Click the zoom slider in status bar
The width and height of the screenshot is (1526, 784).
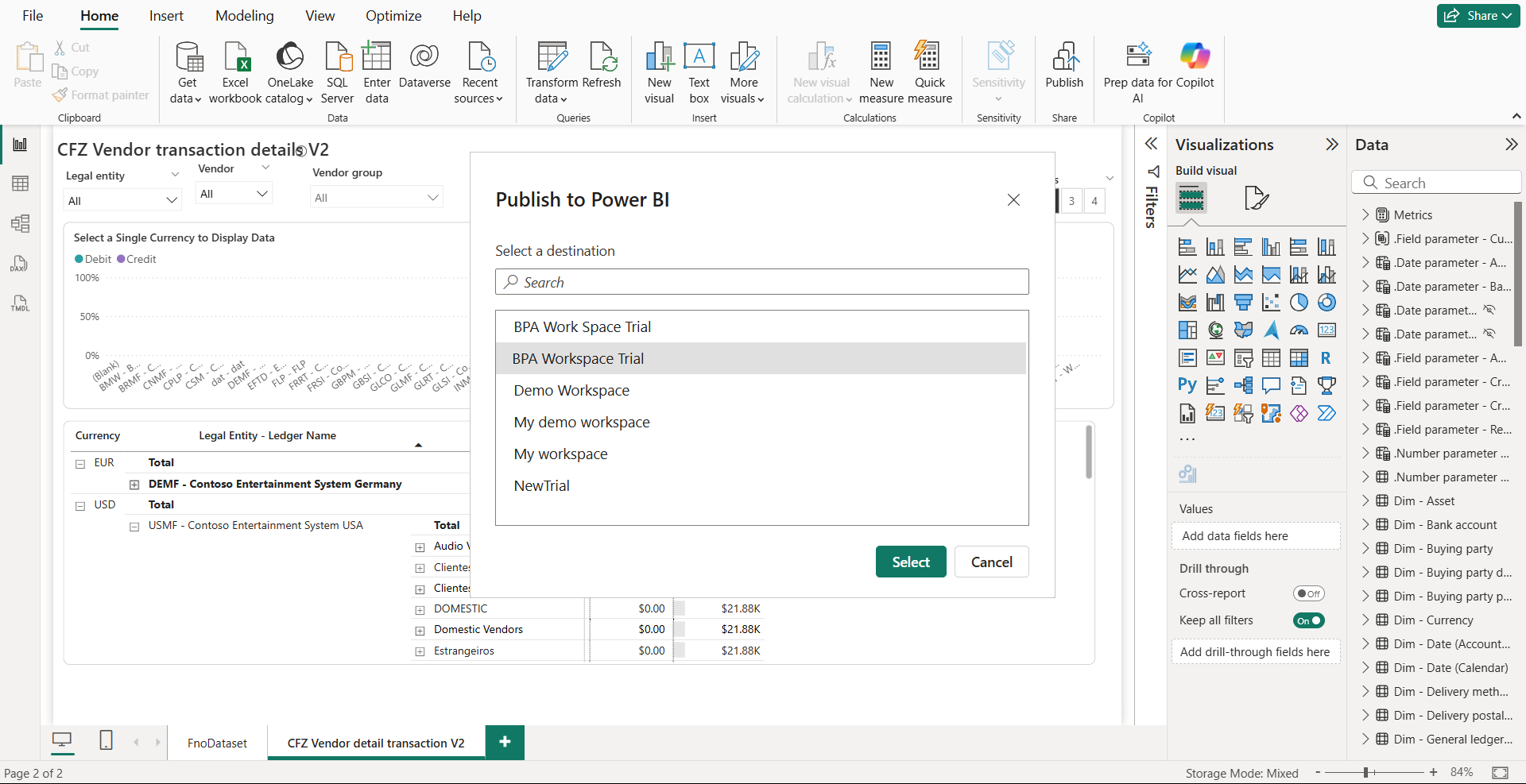(x=1365, y=772)
